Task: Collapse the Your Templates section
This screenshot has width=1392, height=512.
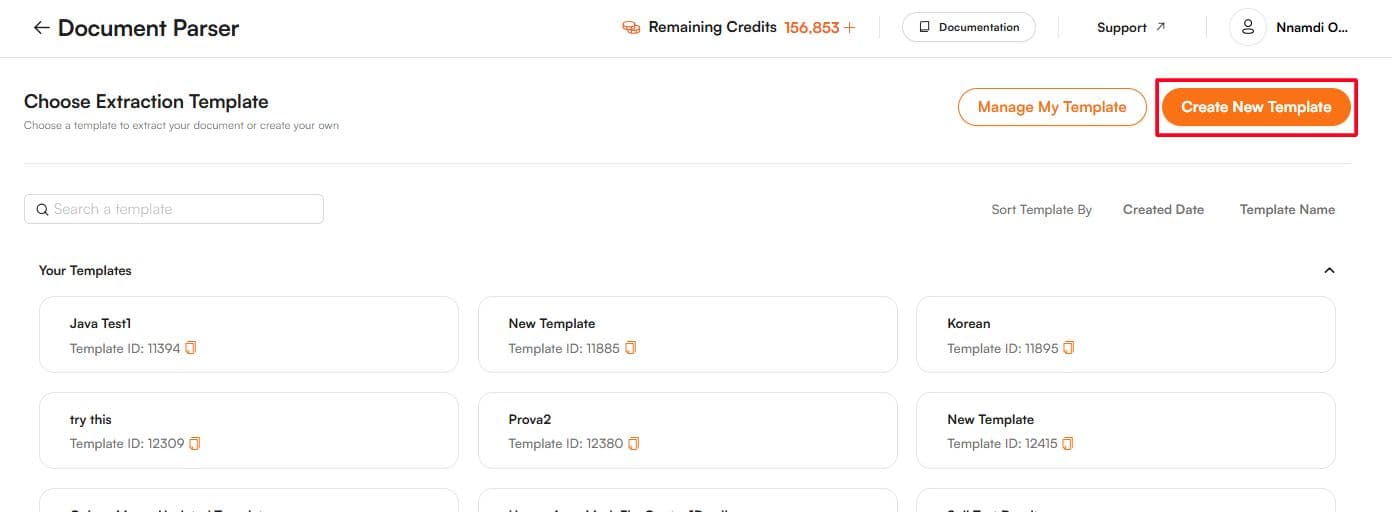Action: [1329, 270]
